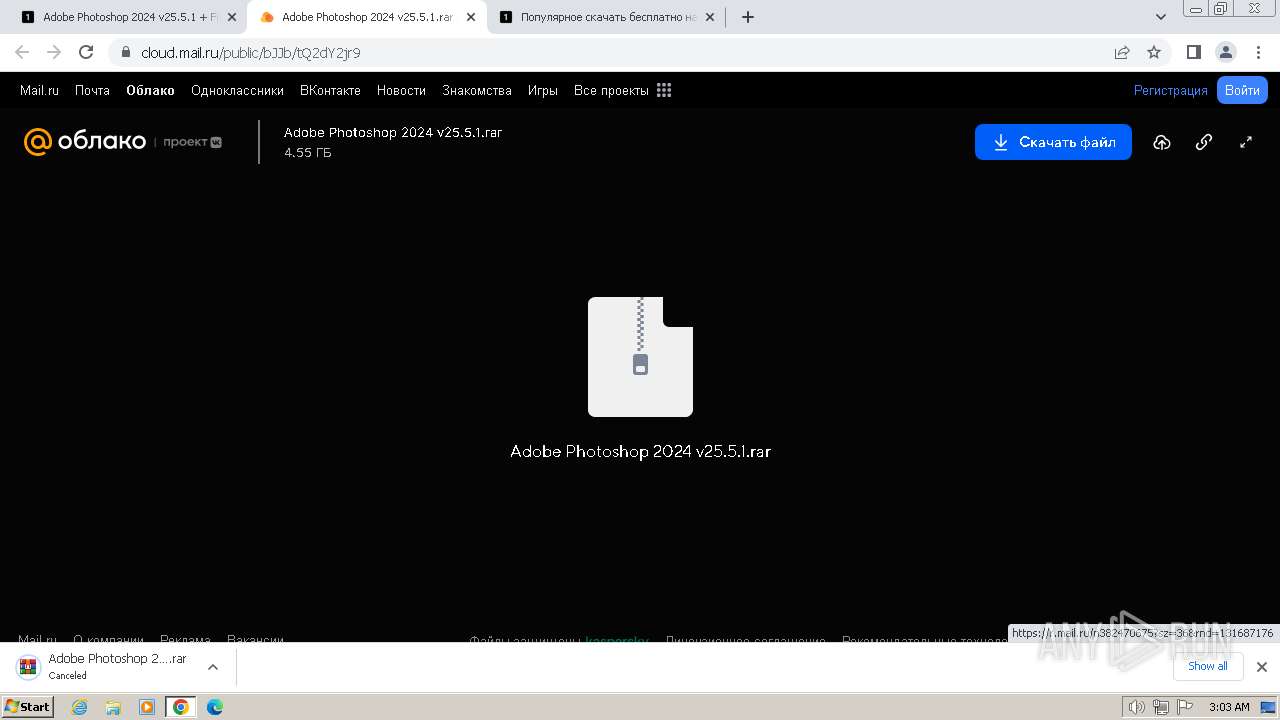Expand download item options chevron
The width and height of the screenshot is (1280, 720).
point(212,666)
